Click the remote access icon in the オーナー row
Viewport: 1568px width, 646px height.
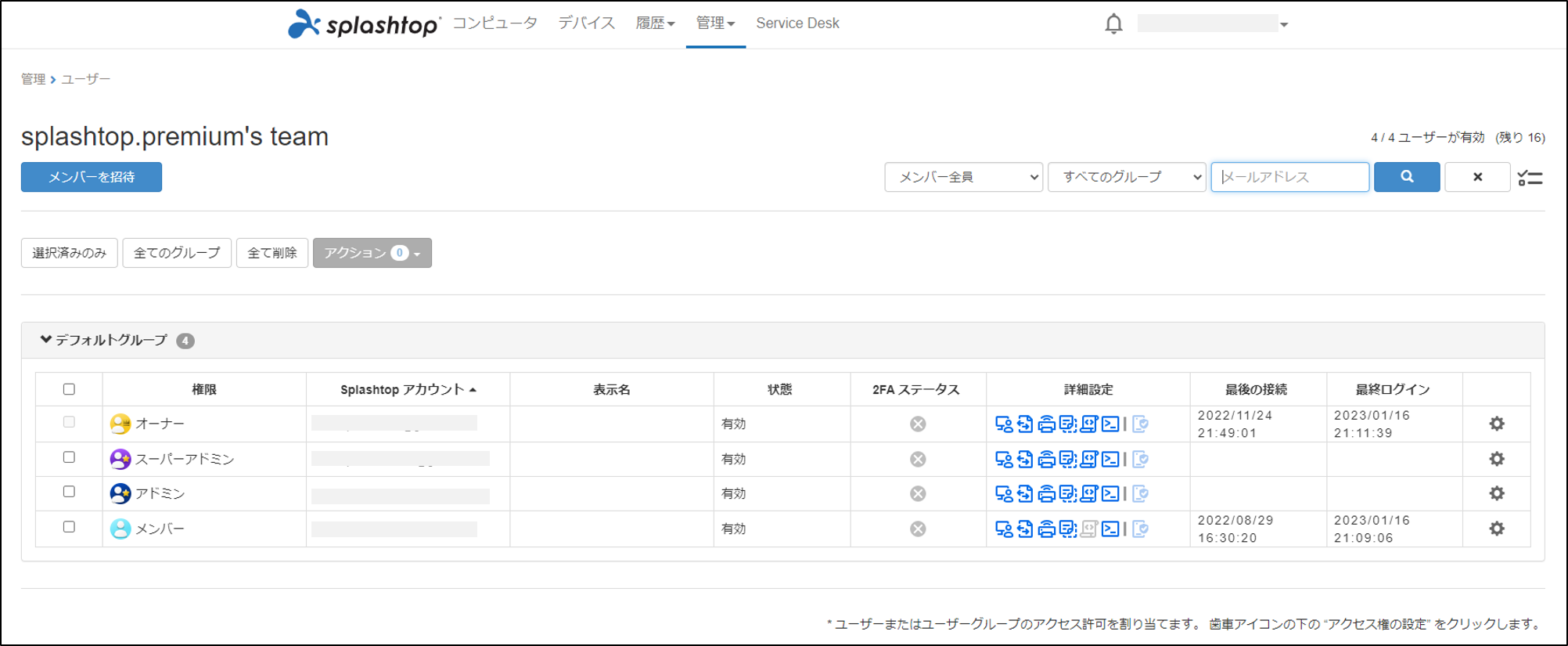click(1004, 424)
